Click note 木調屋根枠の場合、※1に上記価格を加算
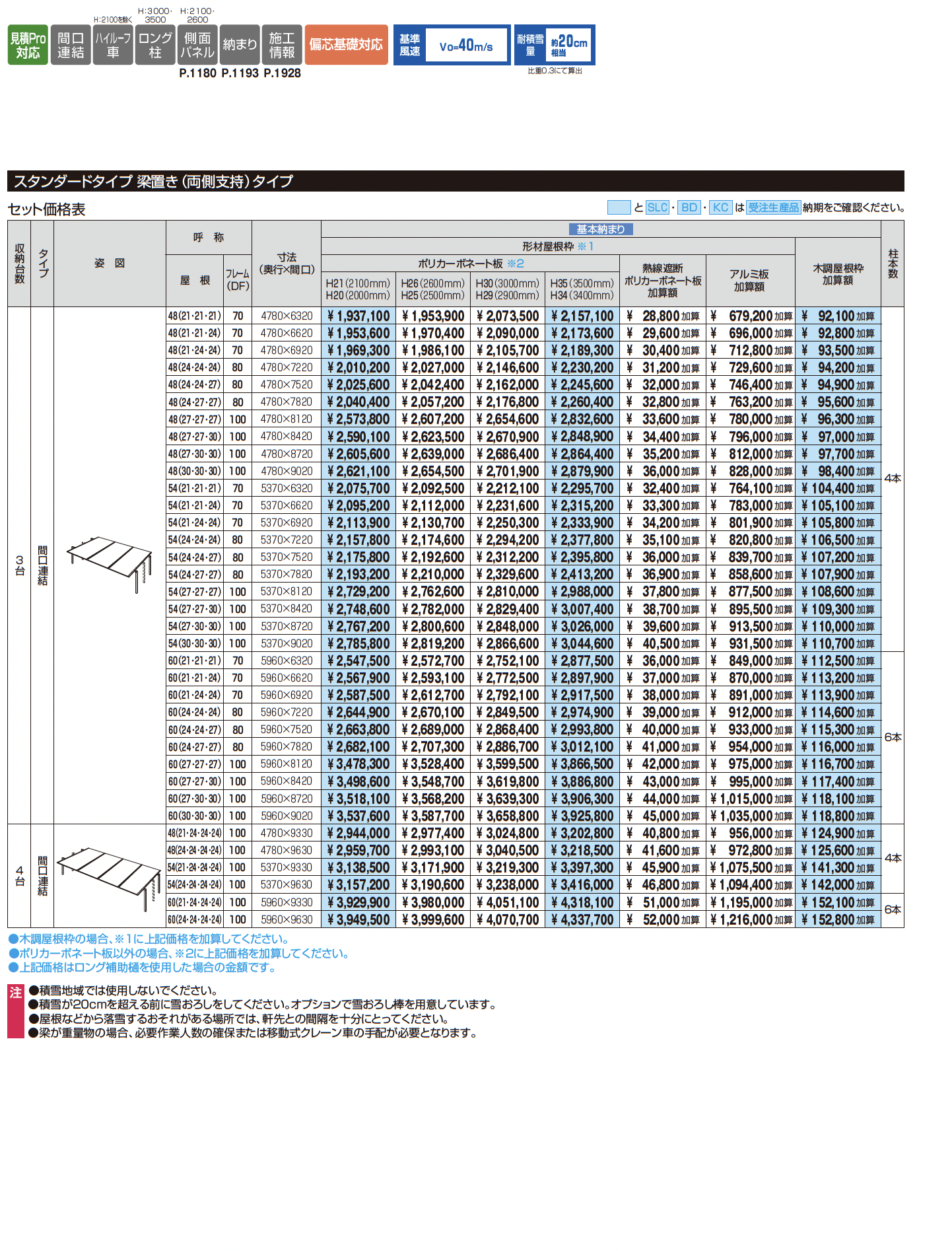 coord(150,939)
